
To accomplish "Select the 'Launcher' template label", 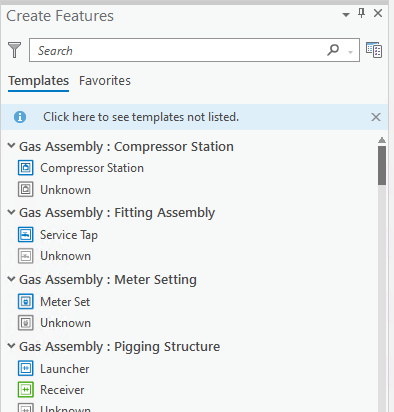I will (65, 369).
